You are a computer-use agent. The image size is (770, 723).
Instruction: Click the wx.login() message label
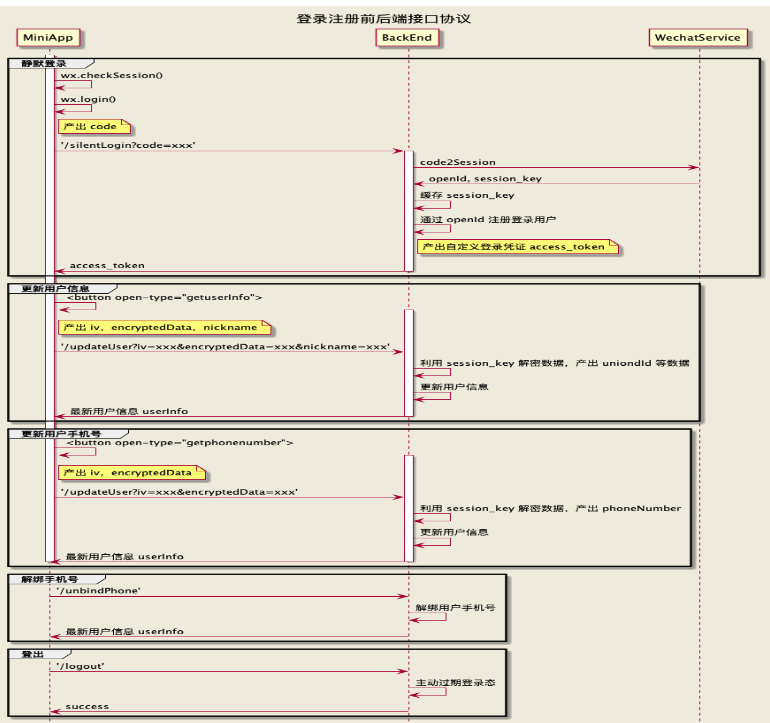[x=88, y=99]
